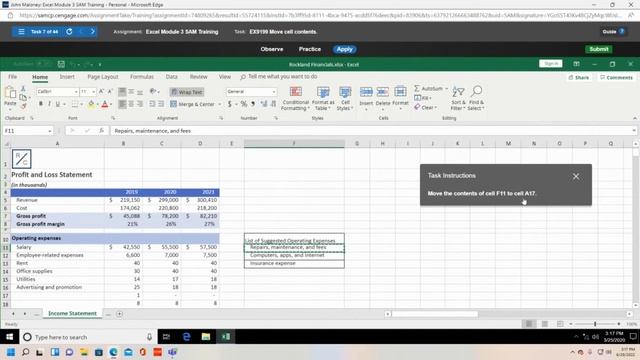Click the Cut scissors icon

[23, 89]
